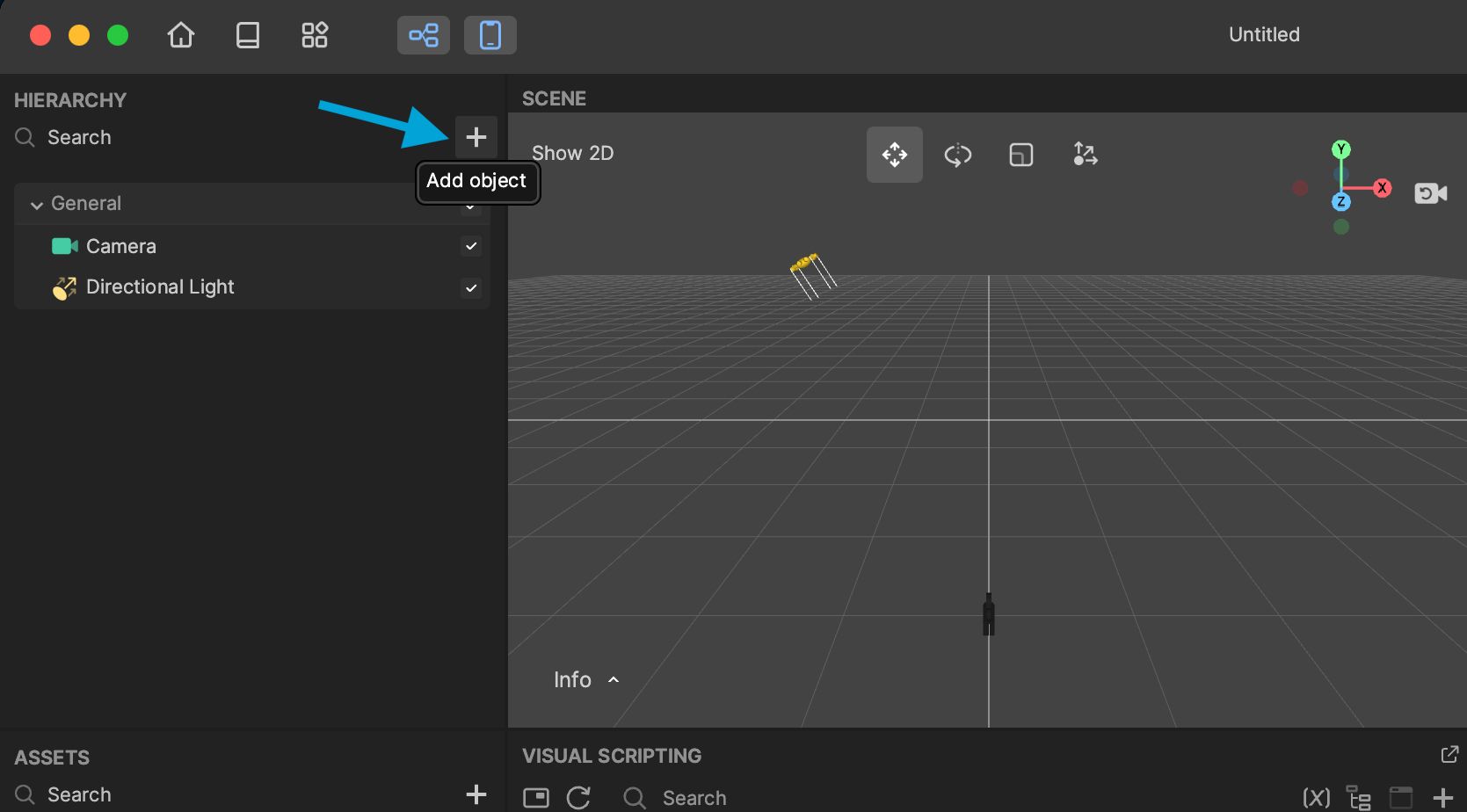Open the Home screen icon

(x=181, y=35)
